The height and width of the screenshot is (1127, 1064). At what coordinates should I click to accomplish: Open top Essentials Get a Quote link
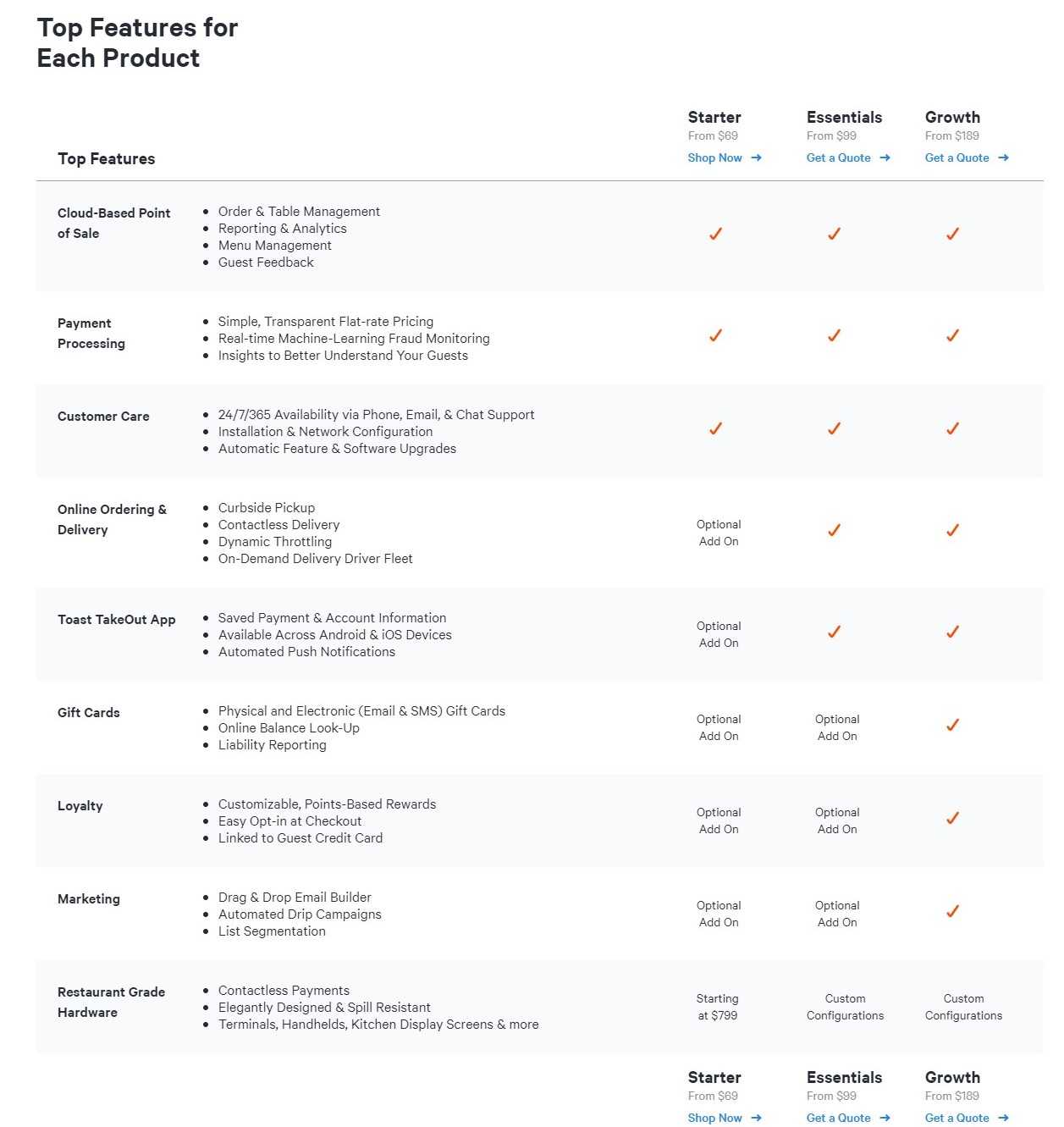tap(838, 158)
